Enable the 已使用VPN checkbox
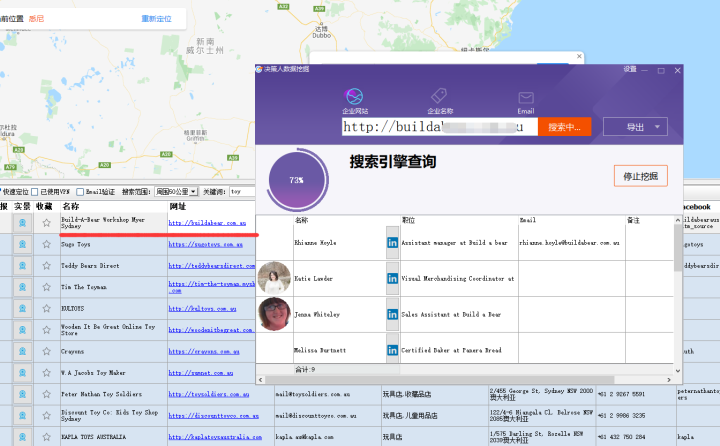Viewport: 720px width, 446px height. coord(34,192)
